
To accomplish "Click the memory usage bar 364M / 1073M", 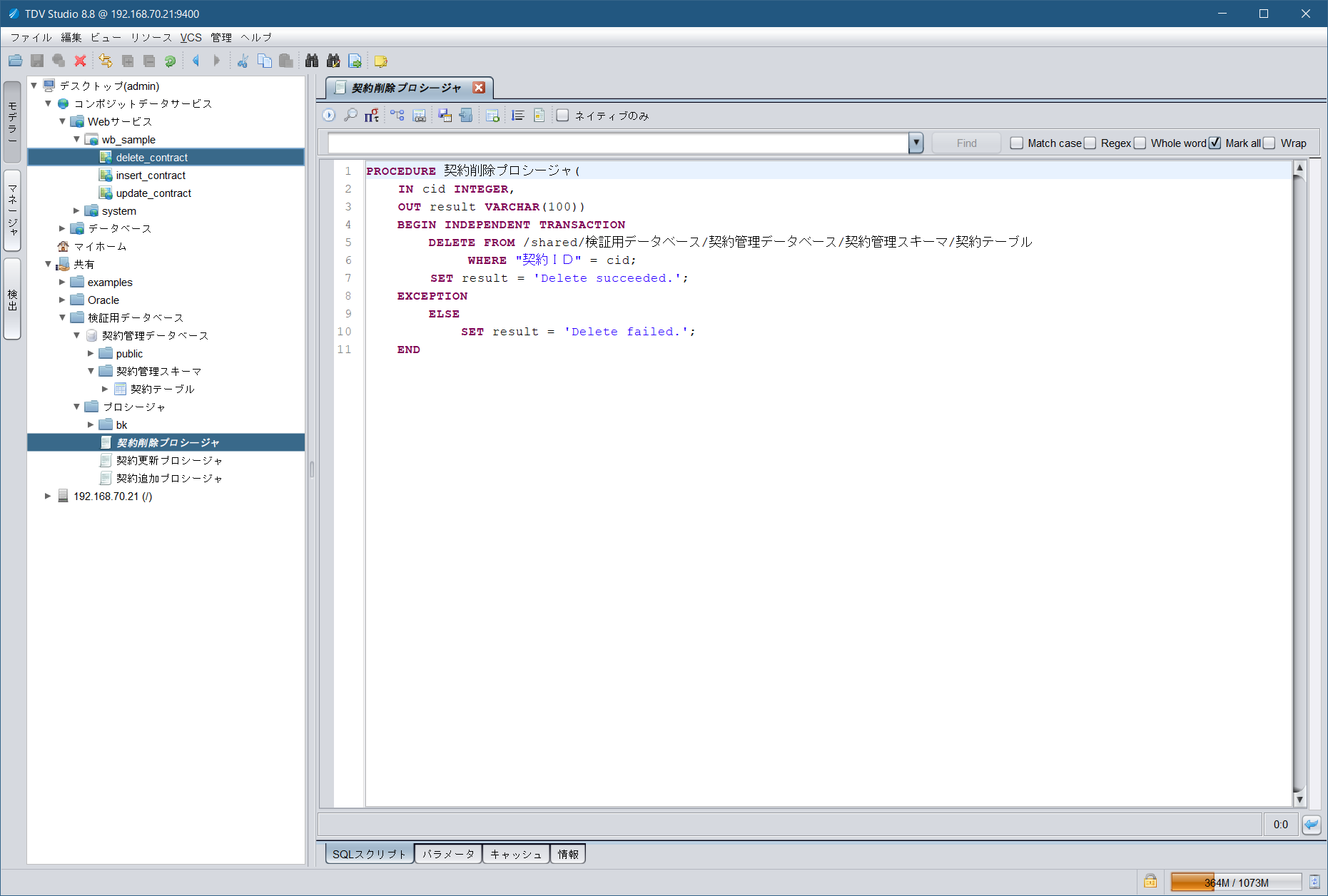I will point(1236,882).
